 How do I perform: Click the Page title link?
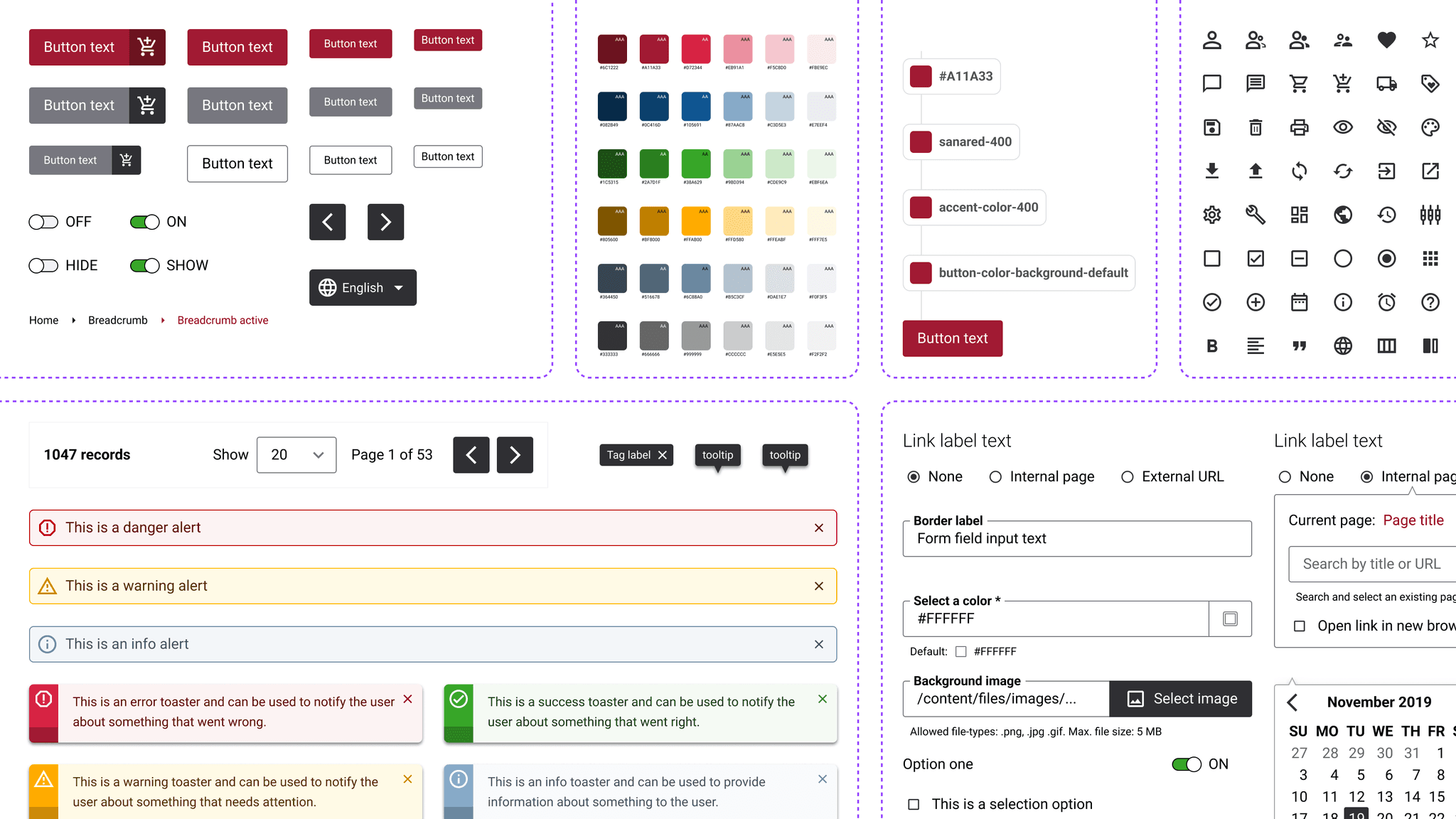1413,520
